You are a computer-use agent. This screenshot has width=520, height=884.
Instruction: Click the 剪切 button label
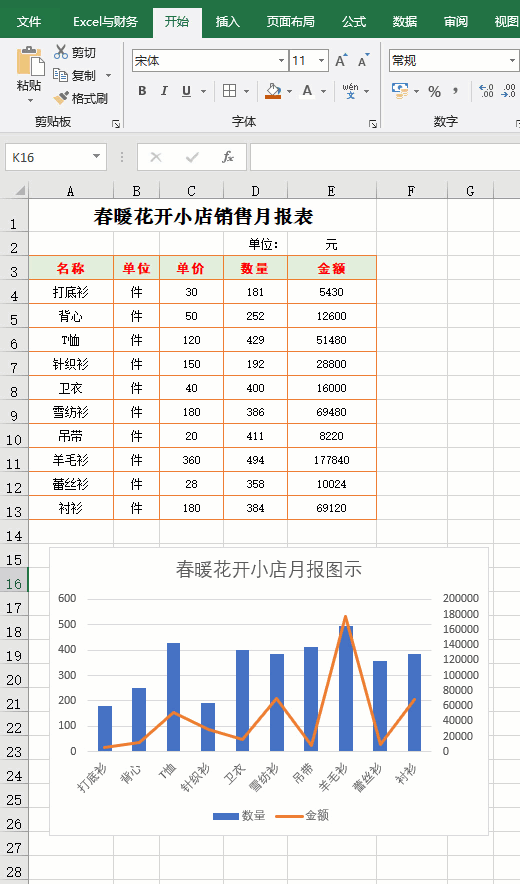click(x=83, y=53)
